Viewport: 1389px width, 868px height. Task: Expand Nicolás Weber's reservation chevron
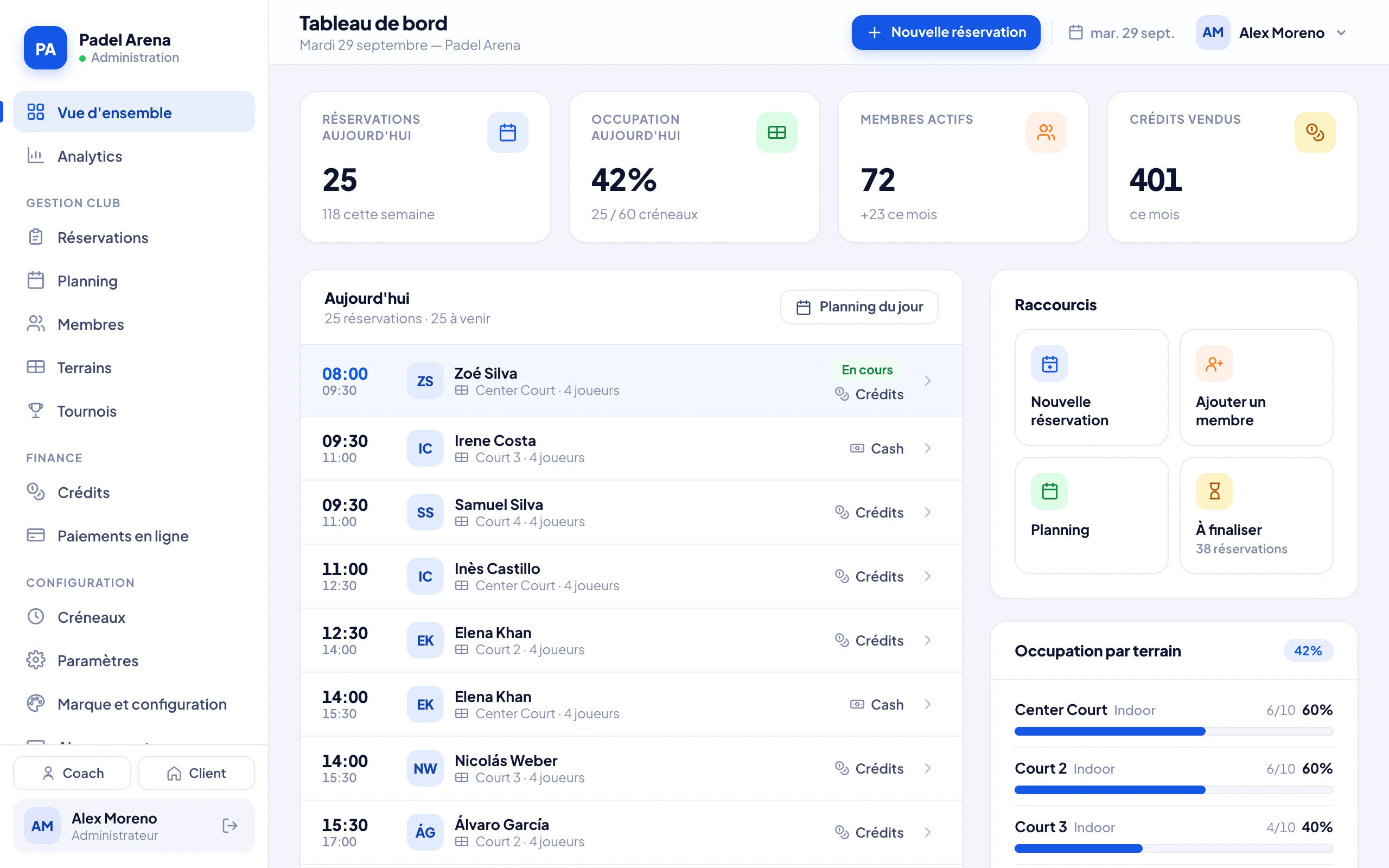pos(927,768)
